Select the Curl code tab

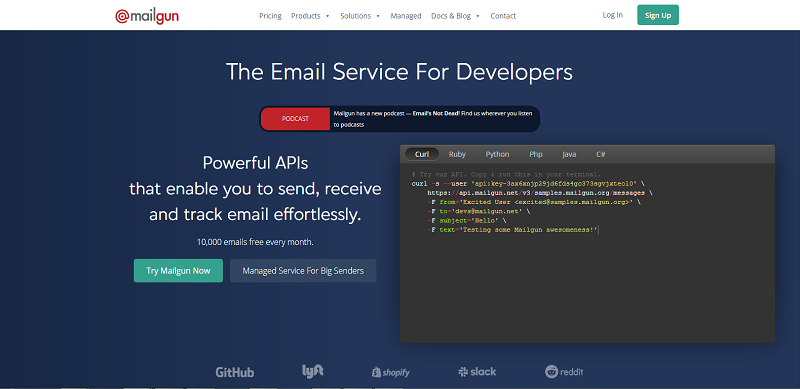(x=422, y=154)
